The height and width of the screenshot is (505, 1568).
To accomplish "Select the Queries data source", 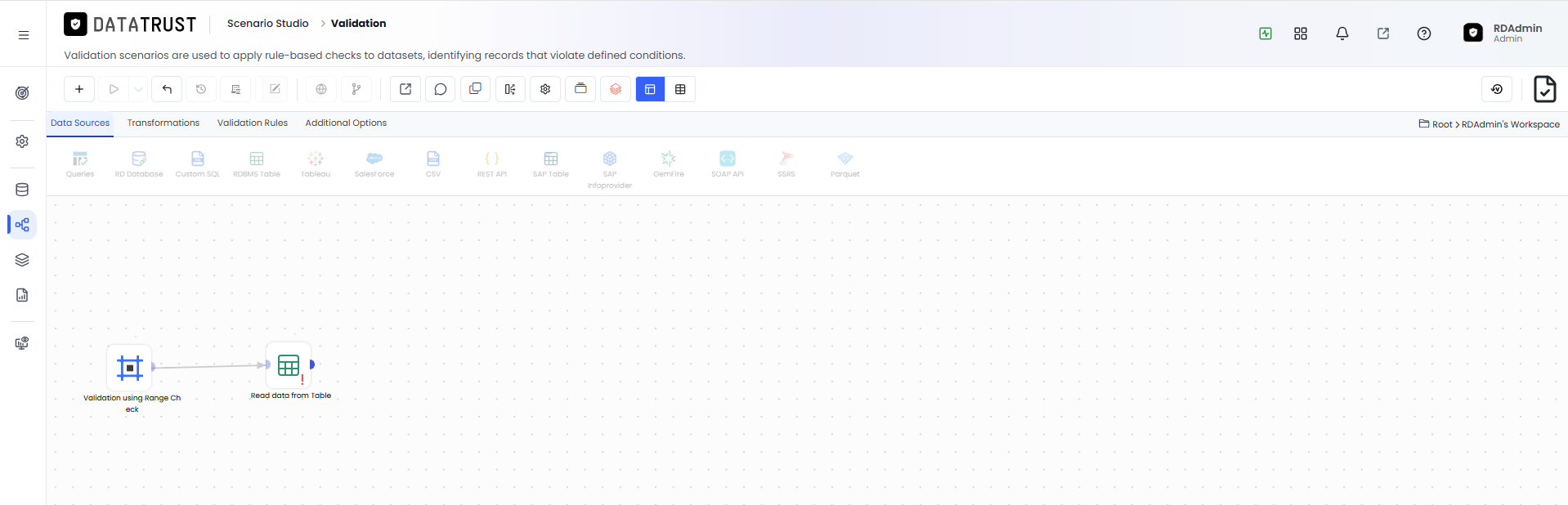I will (x=80, y=164).
